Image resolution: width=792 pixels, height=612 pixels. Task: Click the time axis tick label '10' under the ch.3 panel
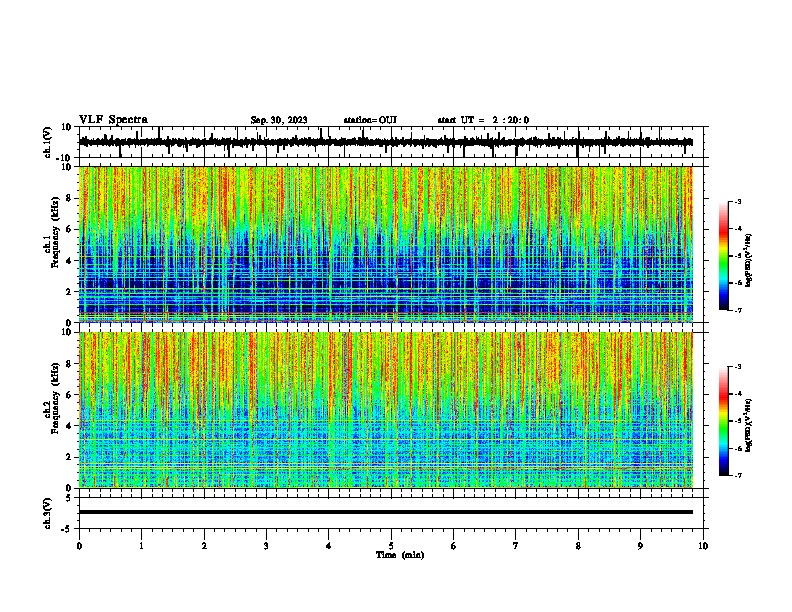(x=703, y=546)
